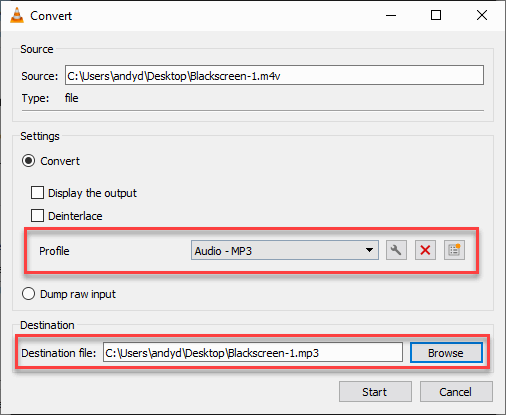Click the Type file label

[71, 98]
